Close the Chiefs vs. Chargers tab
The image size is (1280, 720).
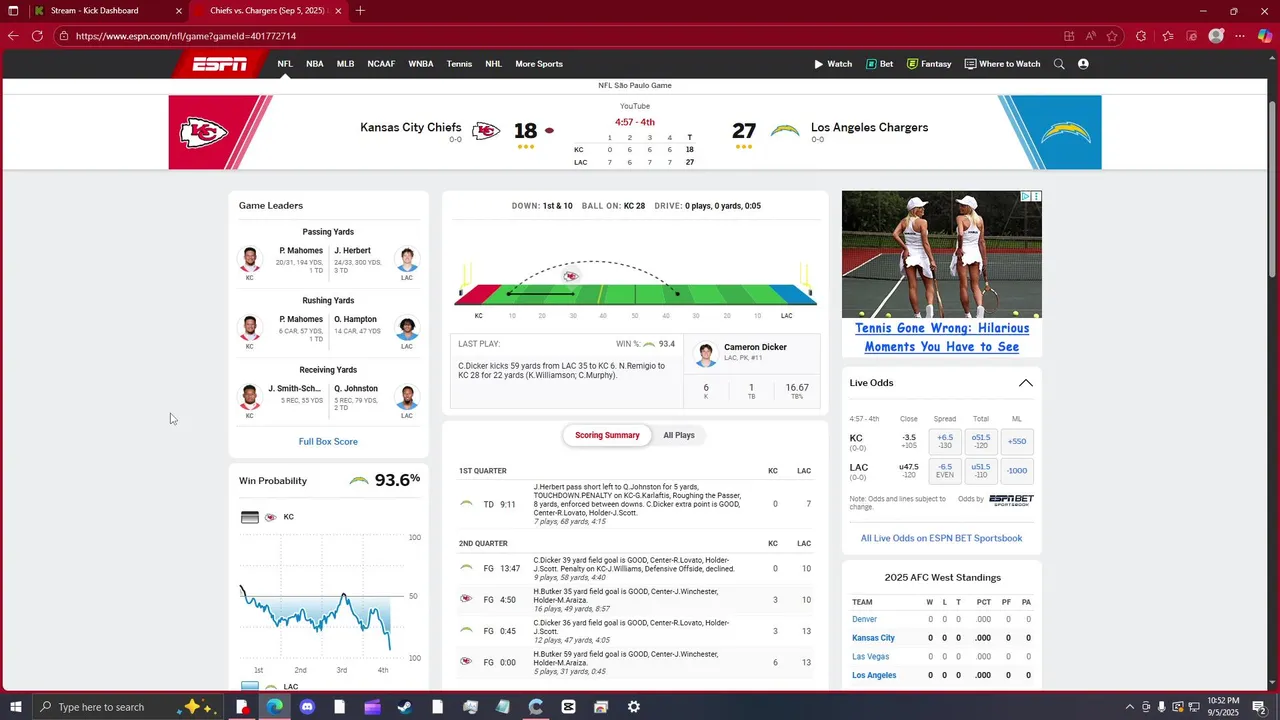[338, 11]
